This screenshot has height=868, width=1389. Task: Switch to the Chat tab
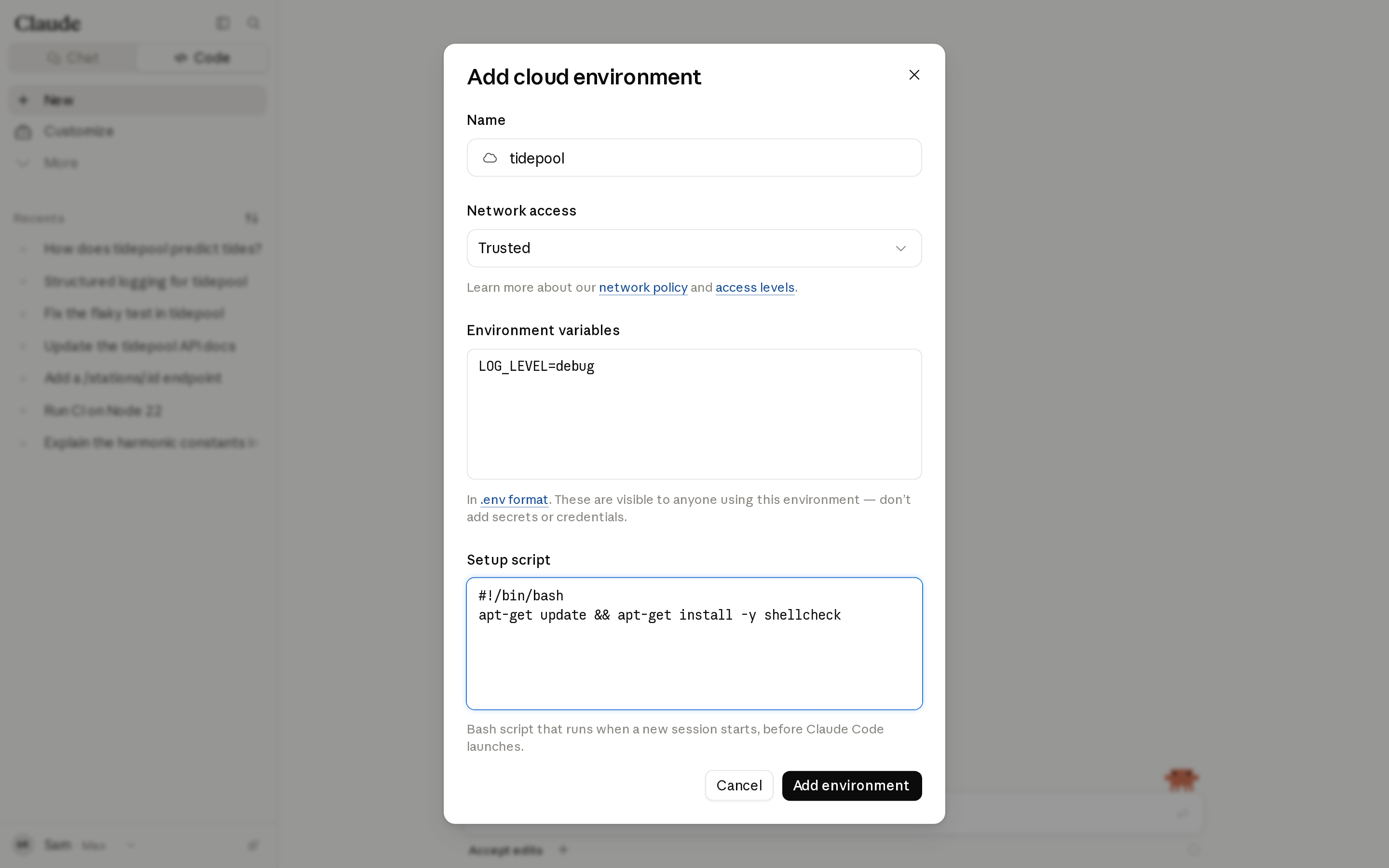73,58
